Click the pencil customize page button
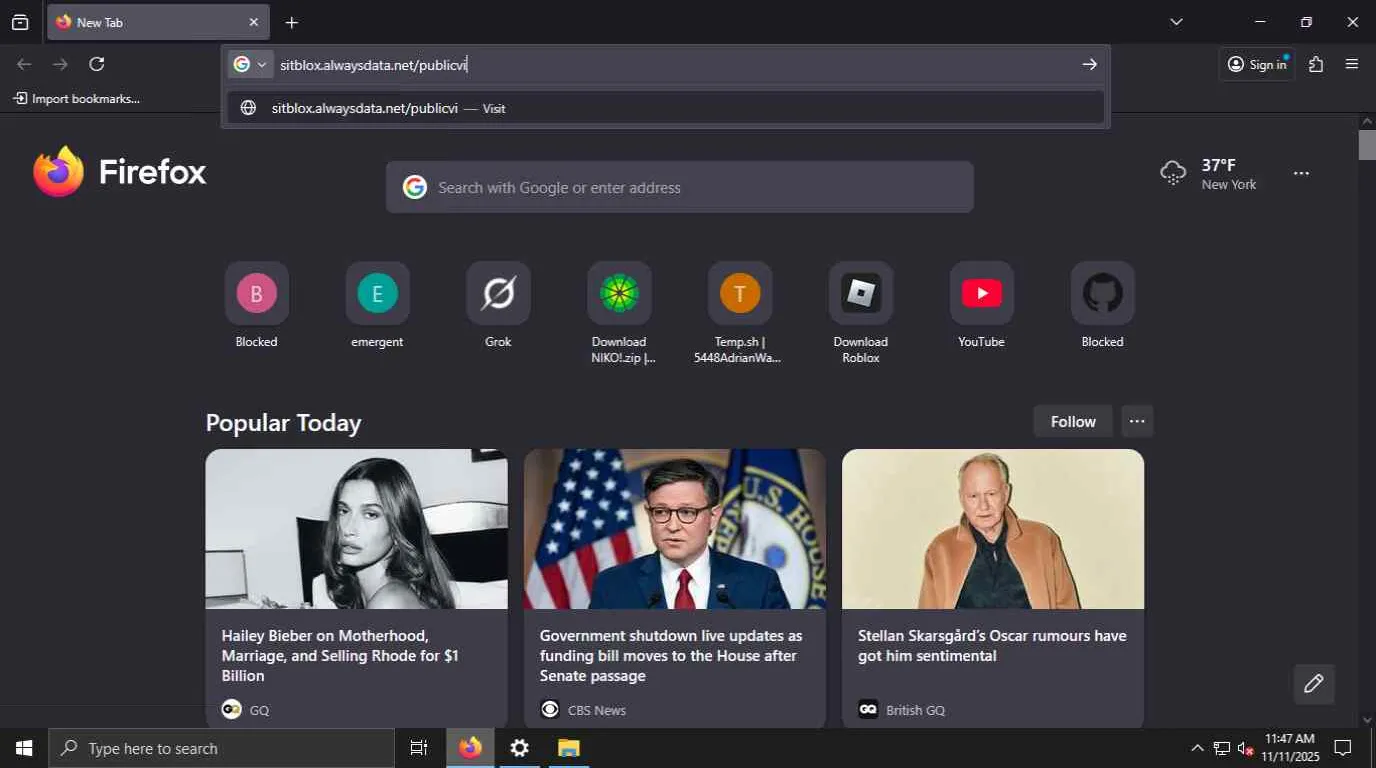 [1314, 684]
